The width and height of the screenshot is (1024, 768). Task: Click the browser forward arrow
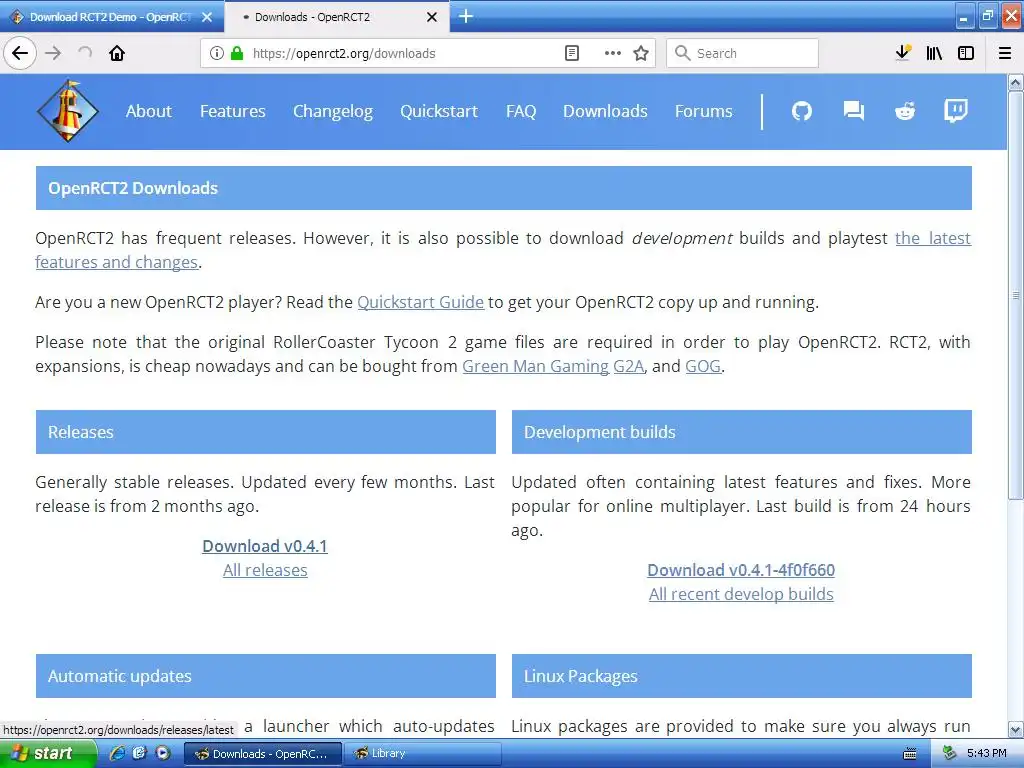[x=54, y=54]
